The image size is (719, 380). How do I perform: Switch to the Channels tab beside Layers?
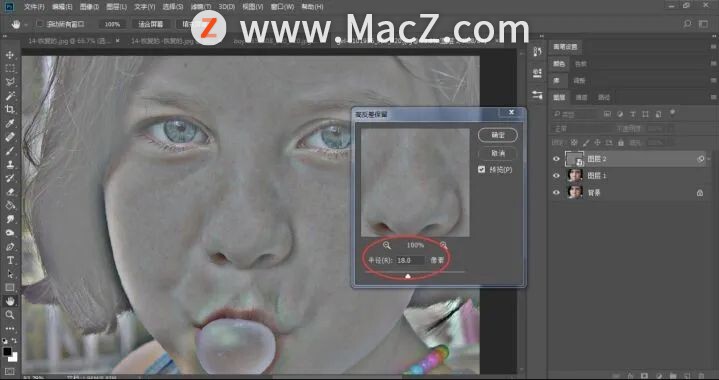point(581,97)
